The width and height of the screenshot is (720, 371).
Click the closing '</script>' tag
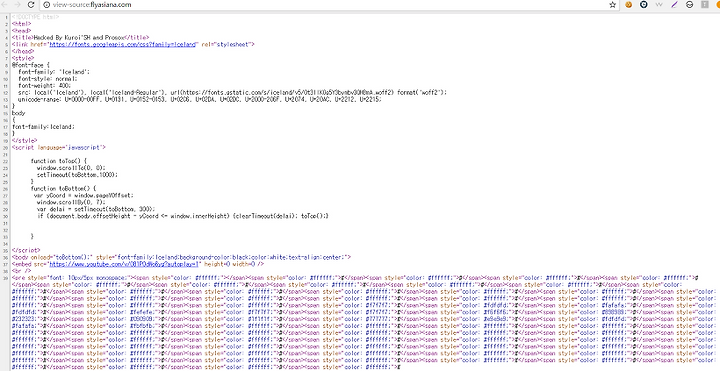(x=26, y=251)
